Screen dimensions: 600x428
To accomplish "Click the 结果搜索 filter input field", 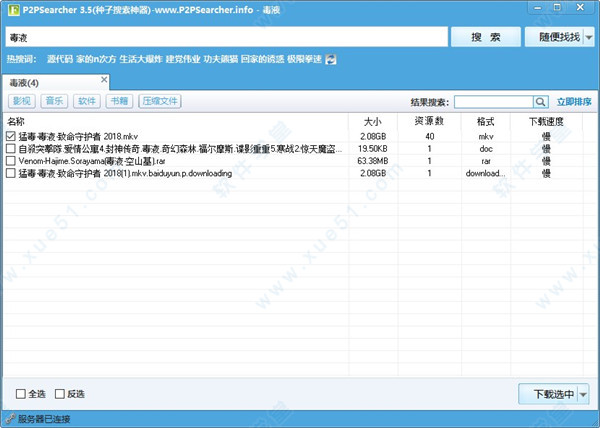I will point(494,102).
